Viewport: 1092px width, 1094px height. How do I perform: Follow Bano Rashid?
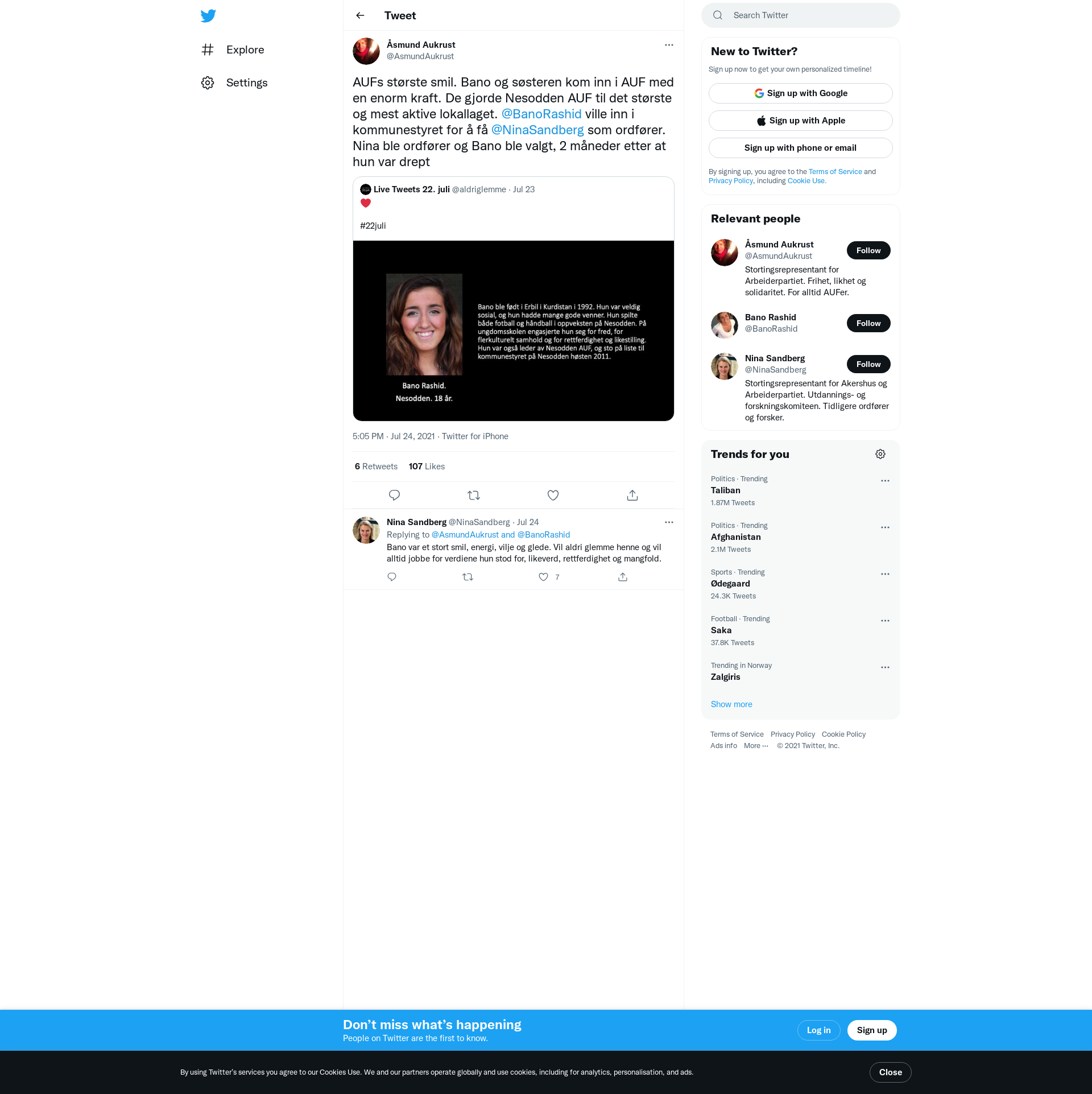coord(868,323)
